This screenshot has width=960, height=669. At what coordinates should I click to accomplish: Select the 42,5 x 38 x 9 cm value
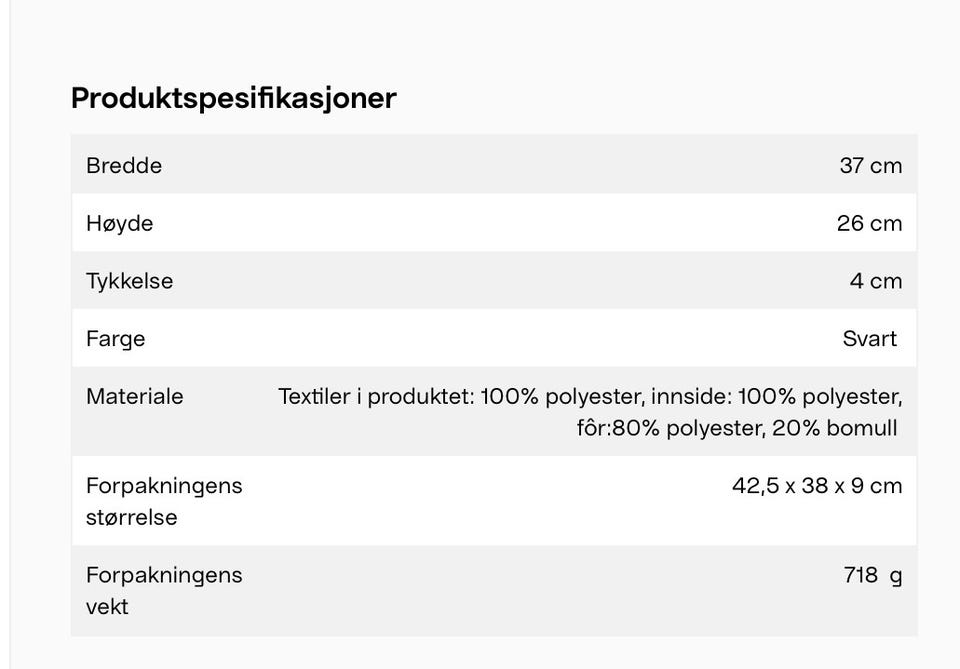pyautogui.click(x=816, y=486)
